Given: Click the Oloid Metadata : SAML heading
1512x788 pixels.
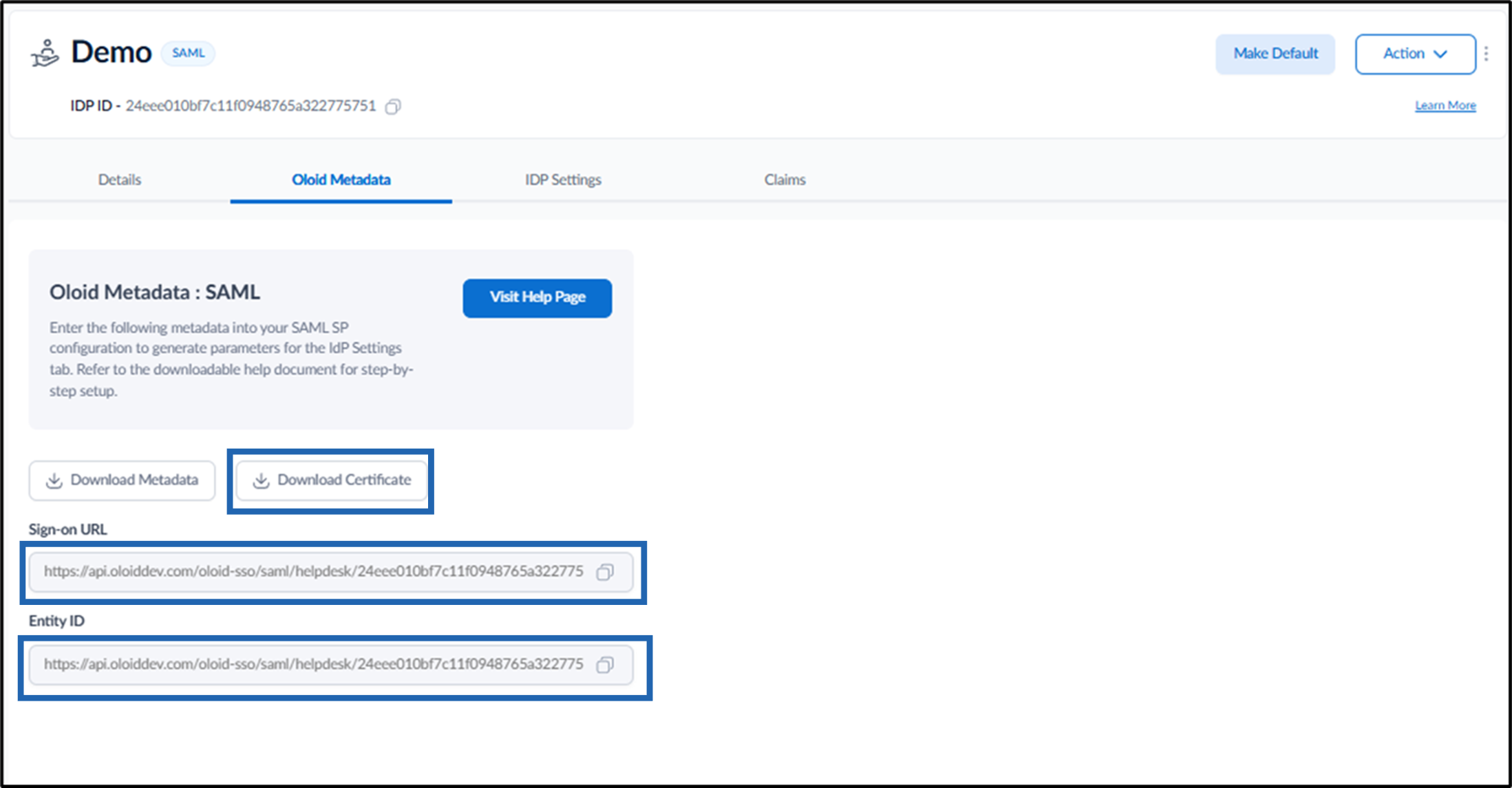Looking at the screenshot, I should point(155,292).
